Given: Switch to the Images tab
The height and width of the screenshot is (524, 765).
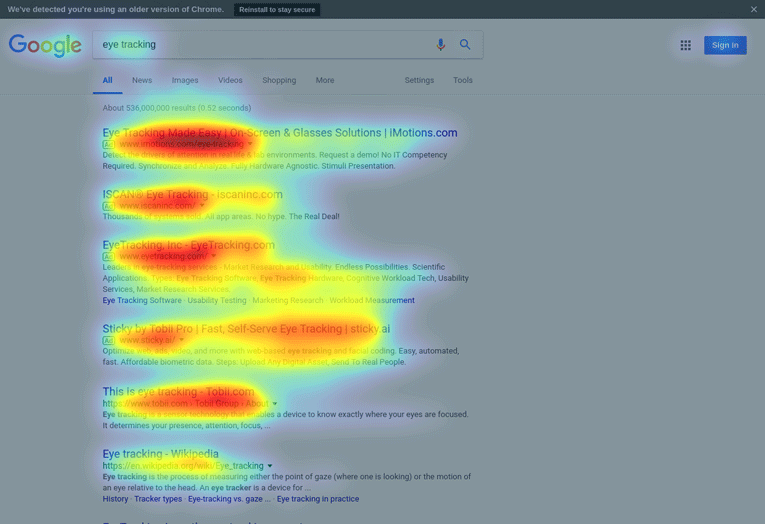Looking at the screenshot, I should (x=185, y=80).
